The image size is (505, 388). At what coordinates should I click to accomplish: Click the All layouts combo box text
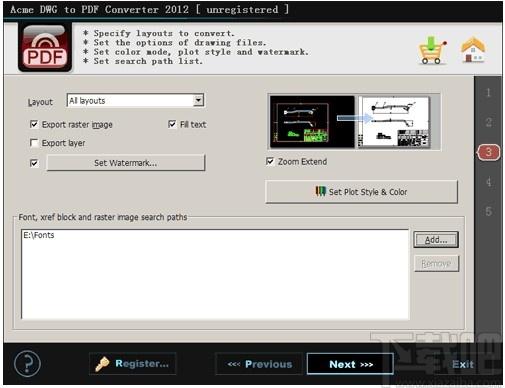[x=87, y=101]
